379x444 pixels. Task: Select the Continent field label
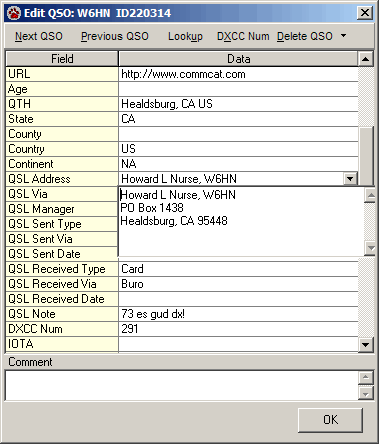[x=62, y=164]
